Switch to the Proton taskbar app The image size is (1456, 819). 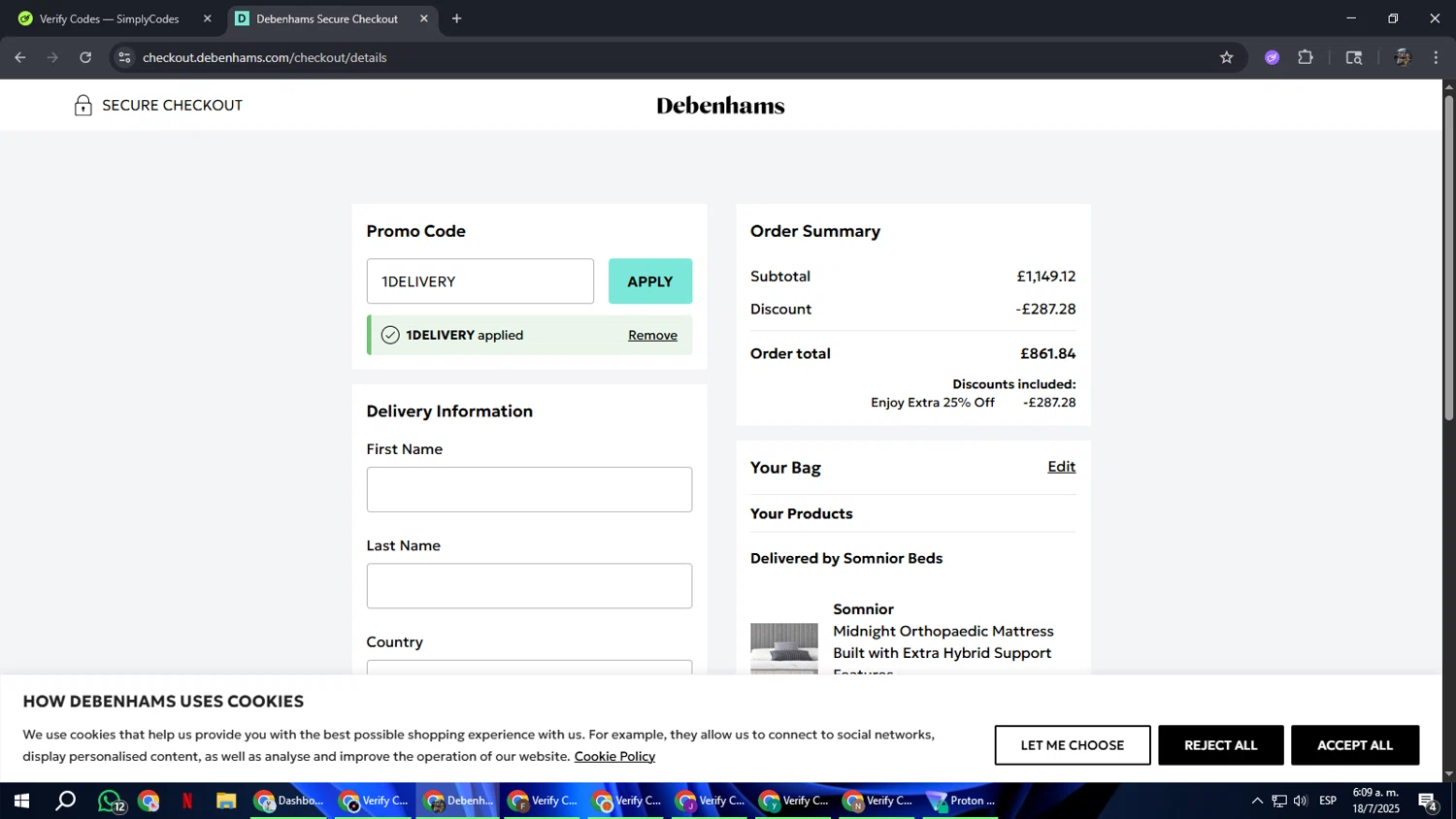(x=961, y=801)
